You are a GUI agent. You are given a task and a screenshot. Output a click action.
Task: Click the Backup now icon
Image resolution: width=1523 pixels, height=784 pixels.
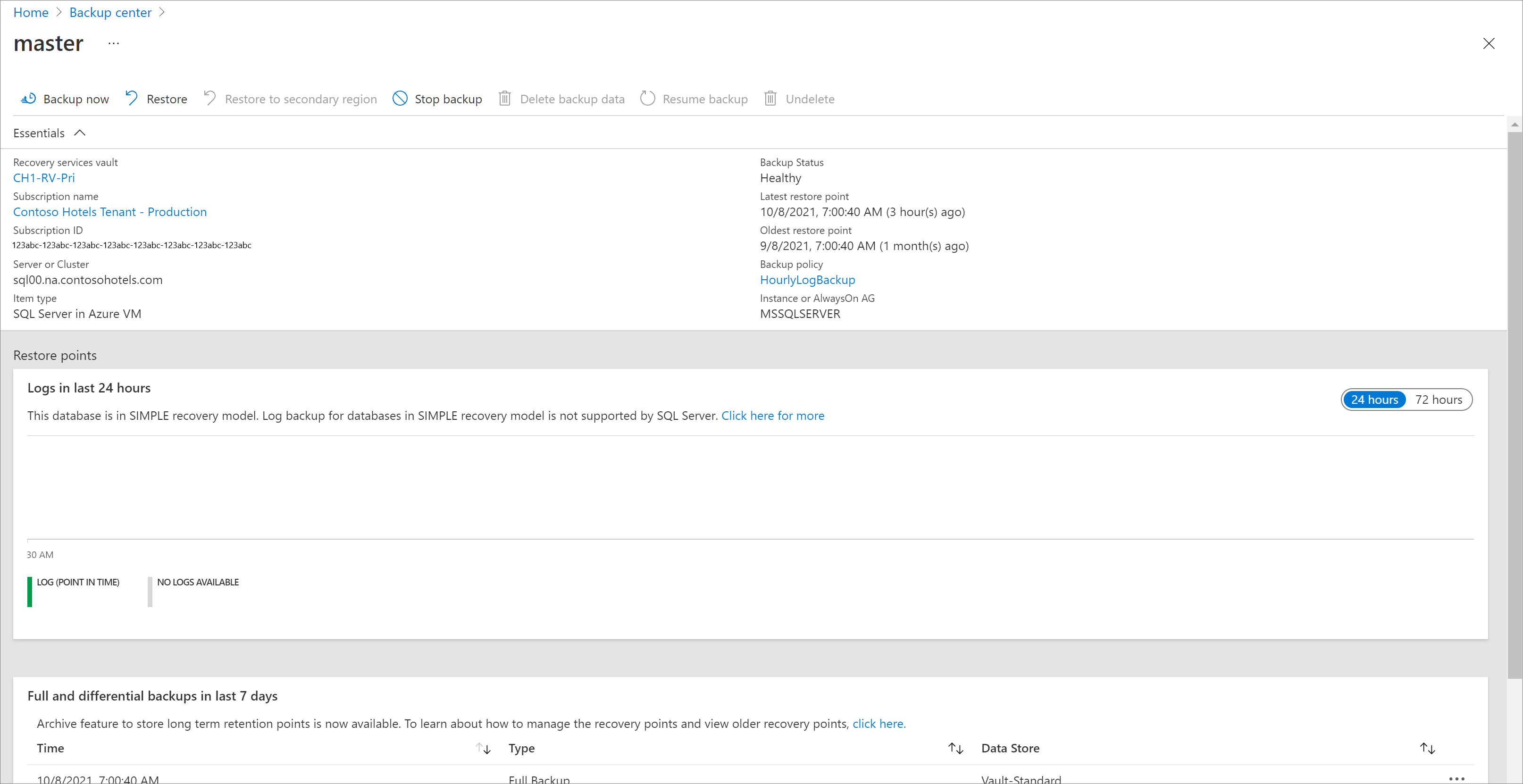pos(27,98)
